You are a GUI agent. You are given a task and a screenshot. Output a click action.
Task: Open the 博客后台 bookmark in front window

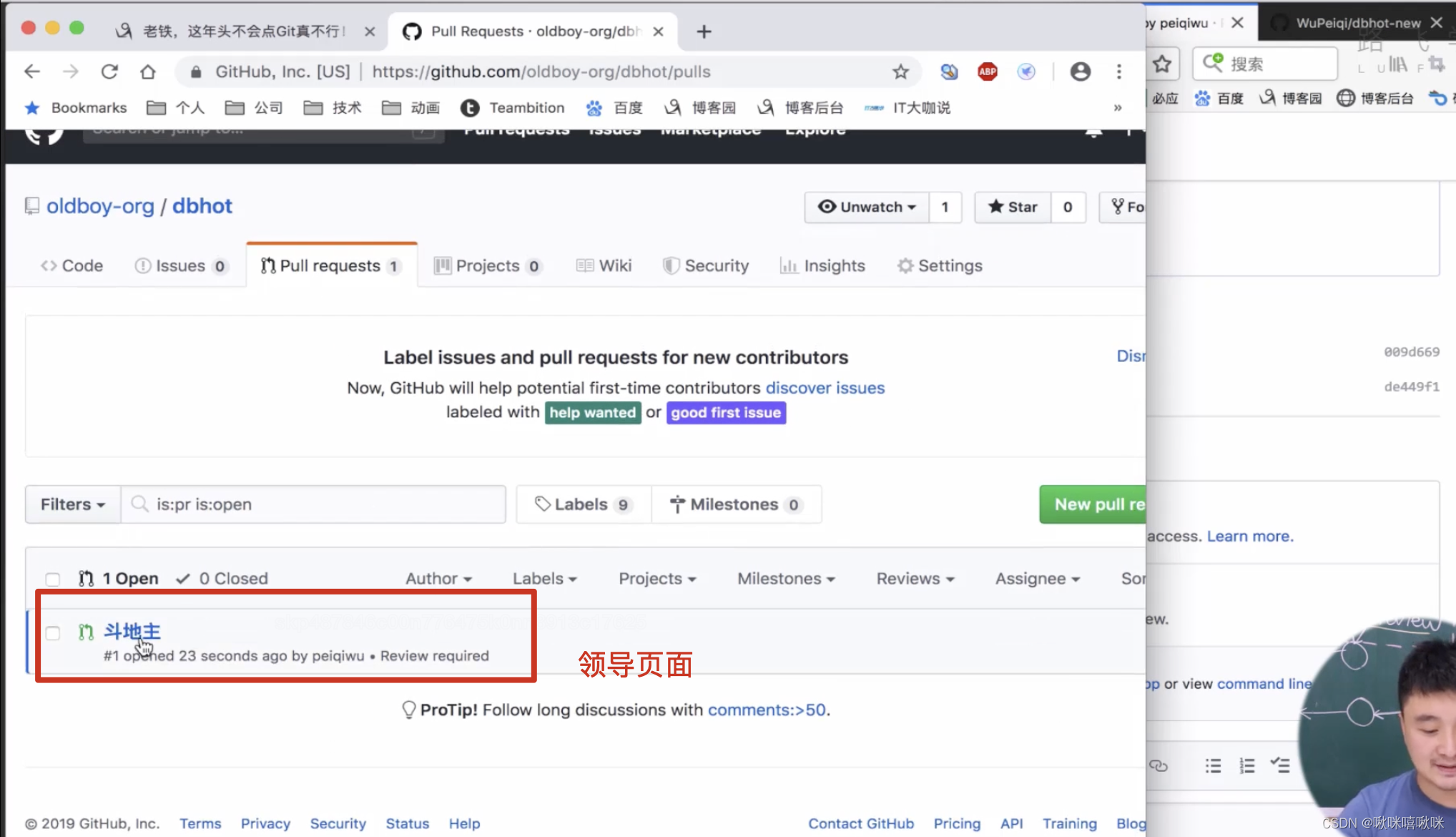[x=800, y=108]
